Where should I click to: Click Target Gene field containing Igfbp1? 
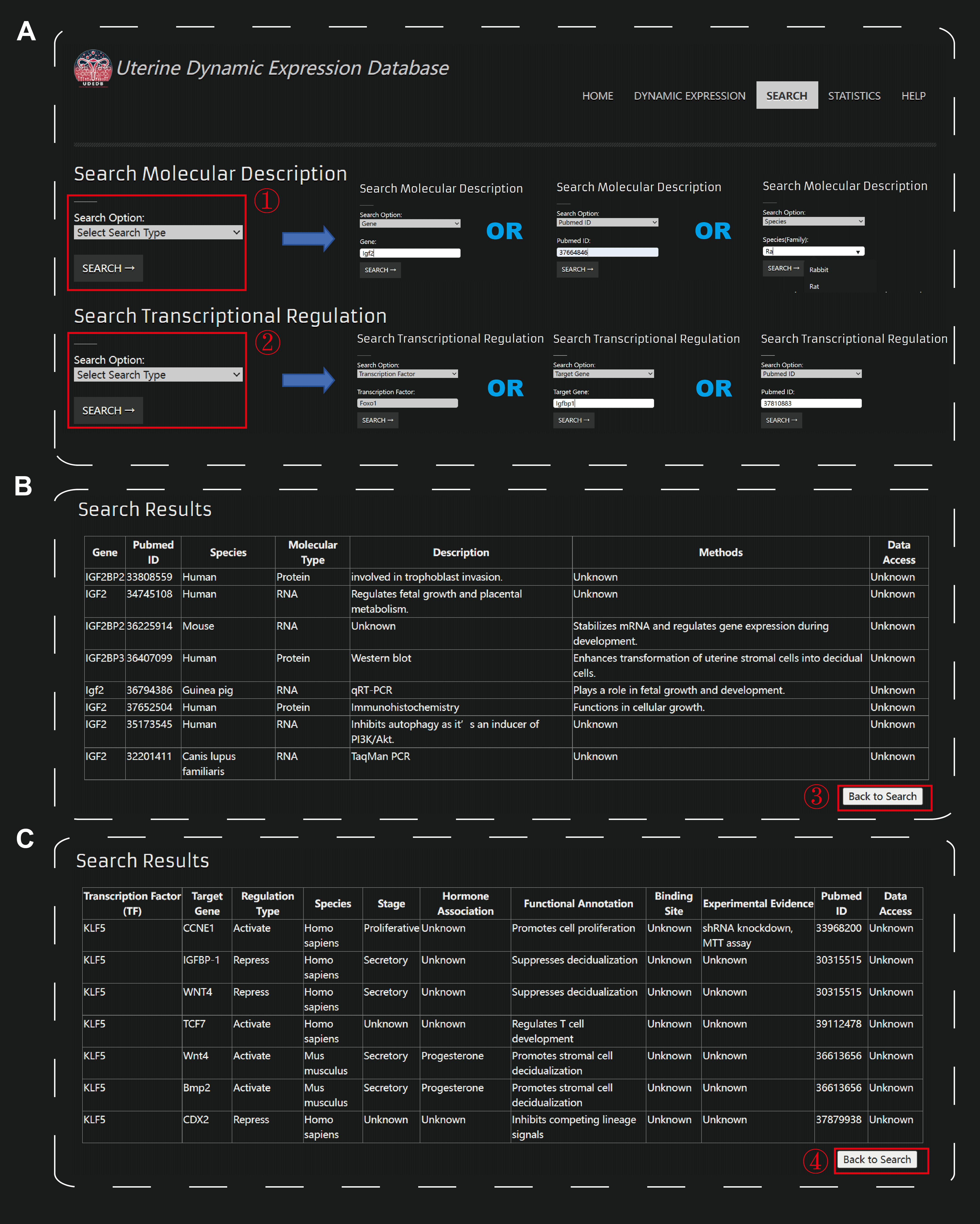[603, 403]
